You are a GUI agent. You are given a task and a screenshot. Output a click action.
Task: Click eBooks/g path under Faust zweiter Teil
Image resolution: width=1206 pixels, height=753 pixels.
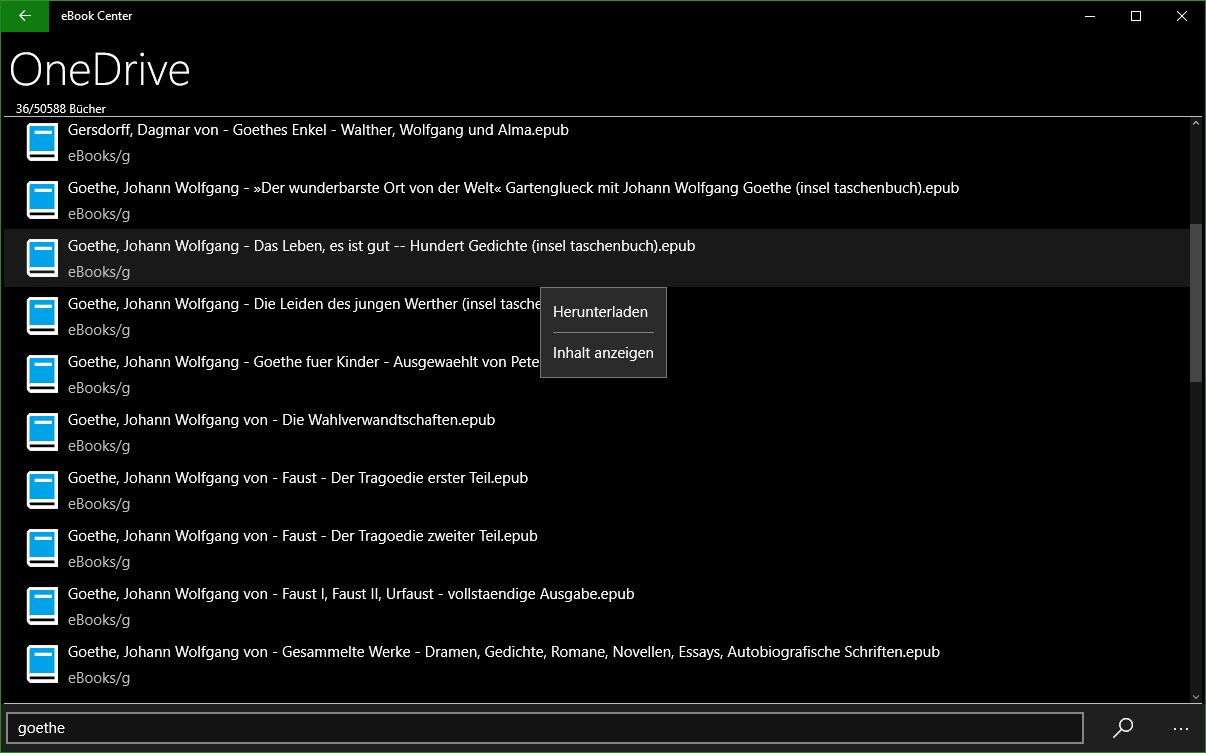coord(99,562)
